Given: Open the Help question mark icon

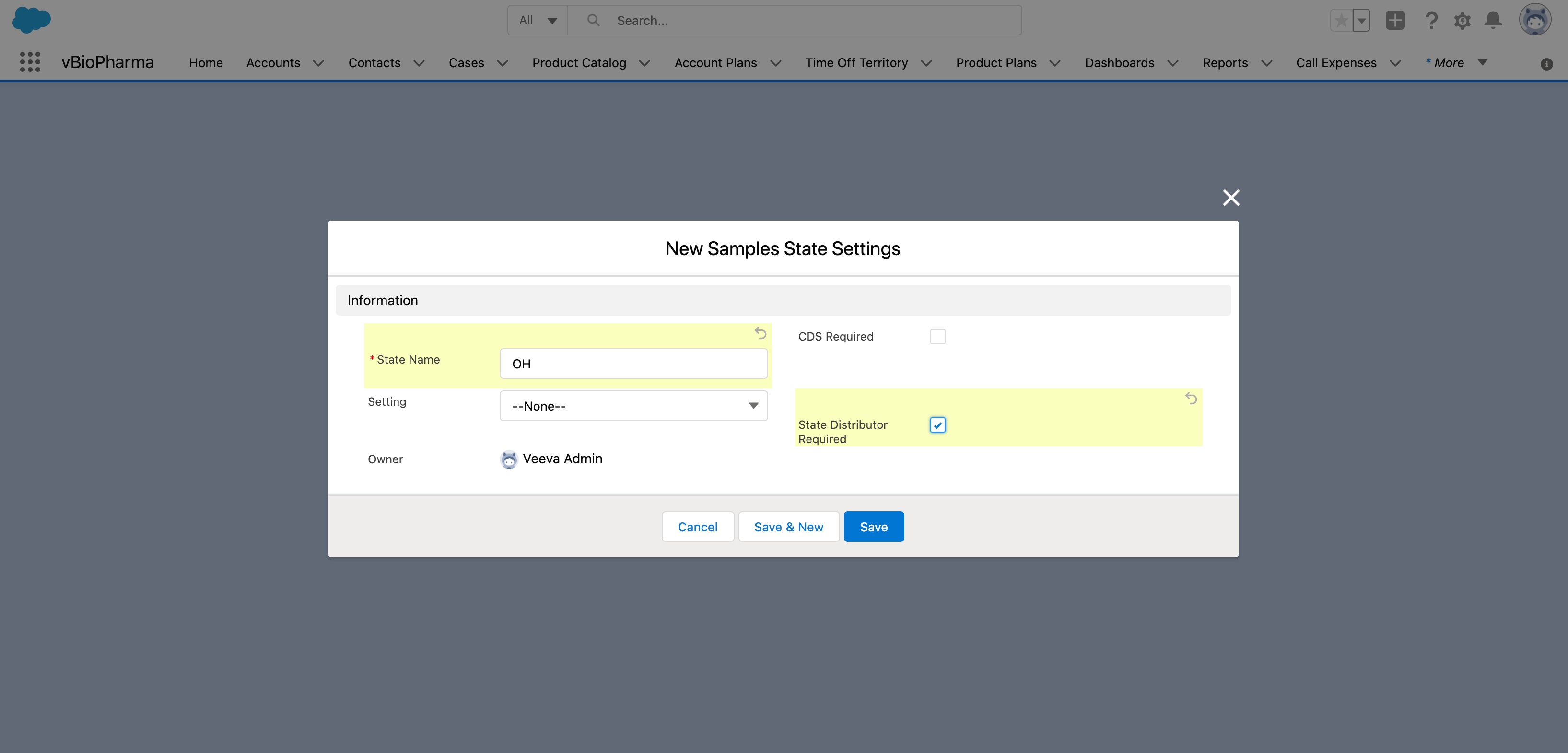Looking at the screenshot, I should (x=1432, y=20).
